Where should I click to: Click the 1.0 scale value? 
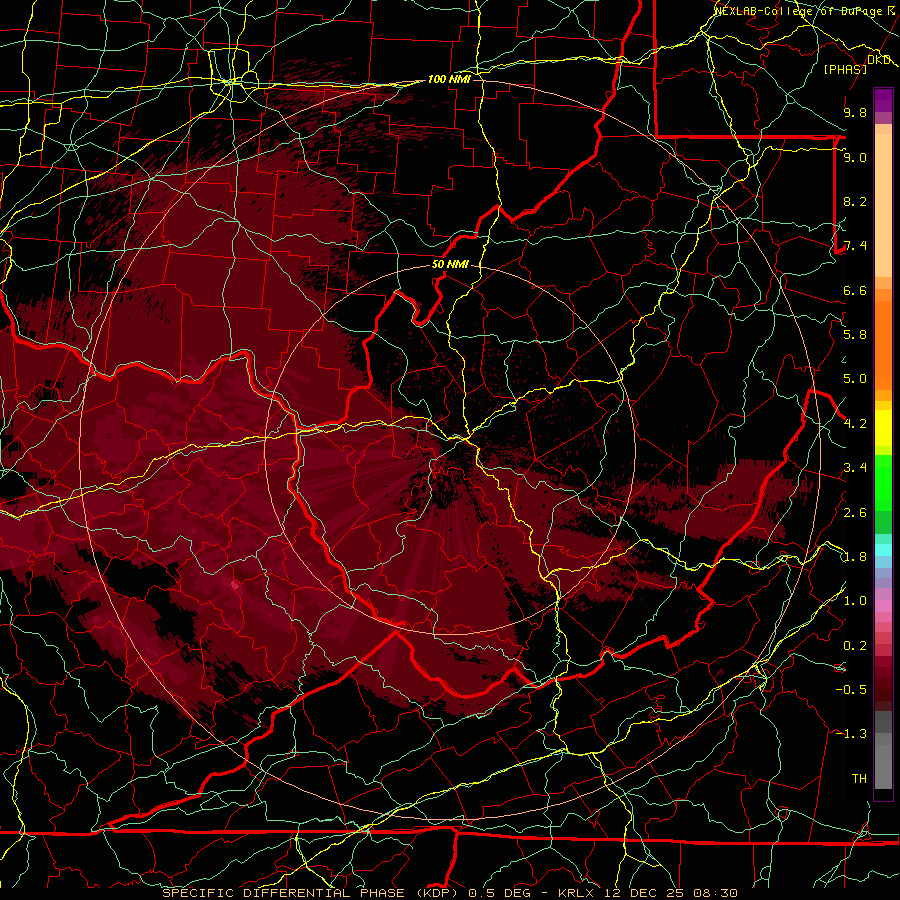click(855, 601)
